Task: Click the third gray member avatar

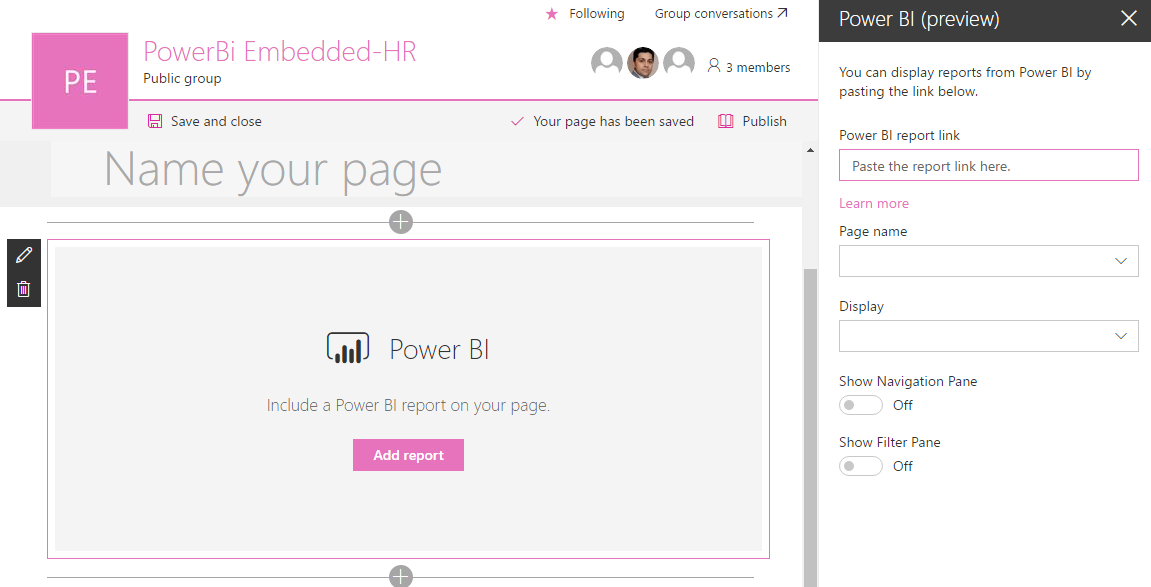Action: (x=679, y=63)
